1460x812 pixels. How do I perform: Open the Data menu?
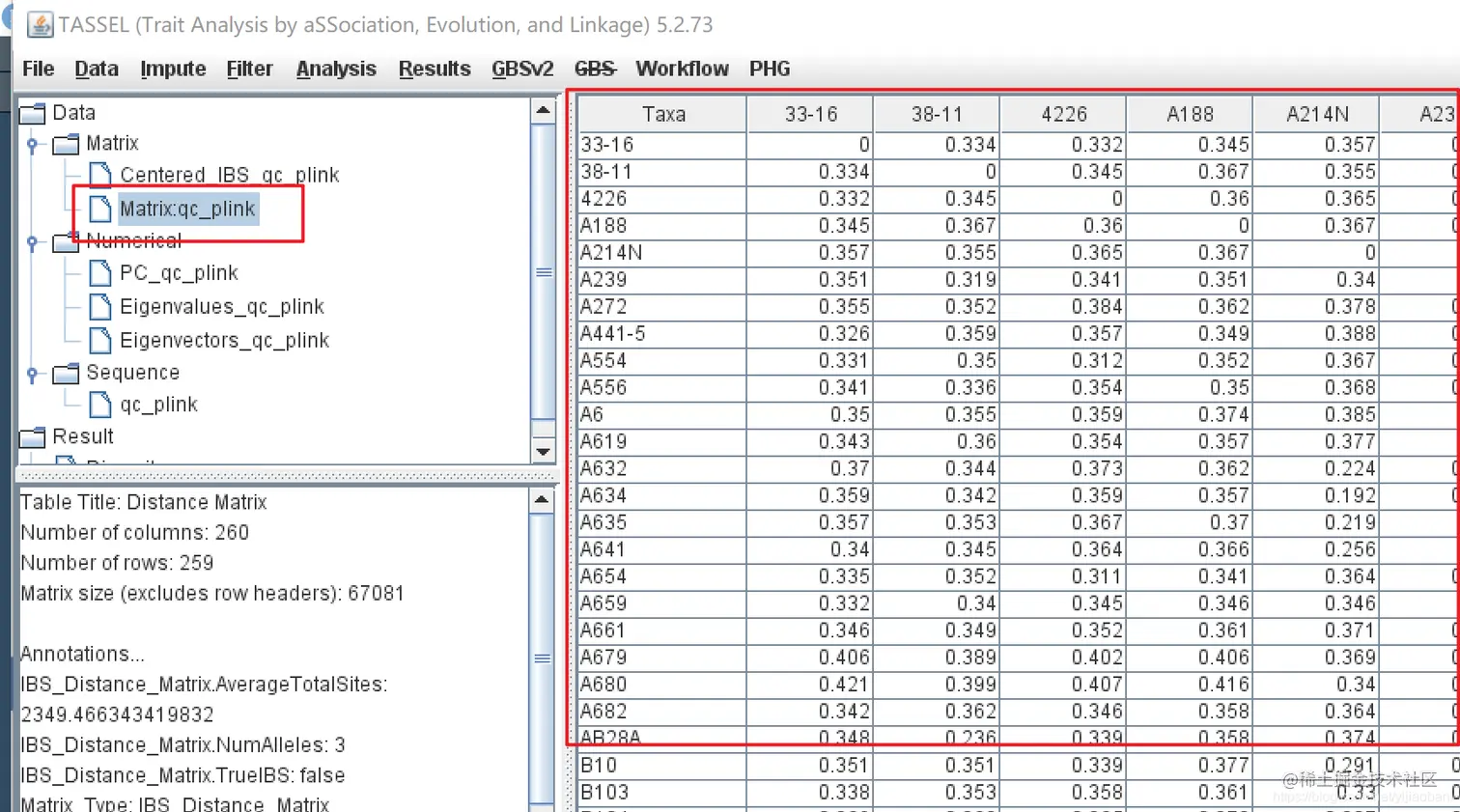97,69
